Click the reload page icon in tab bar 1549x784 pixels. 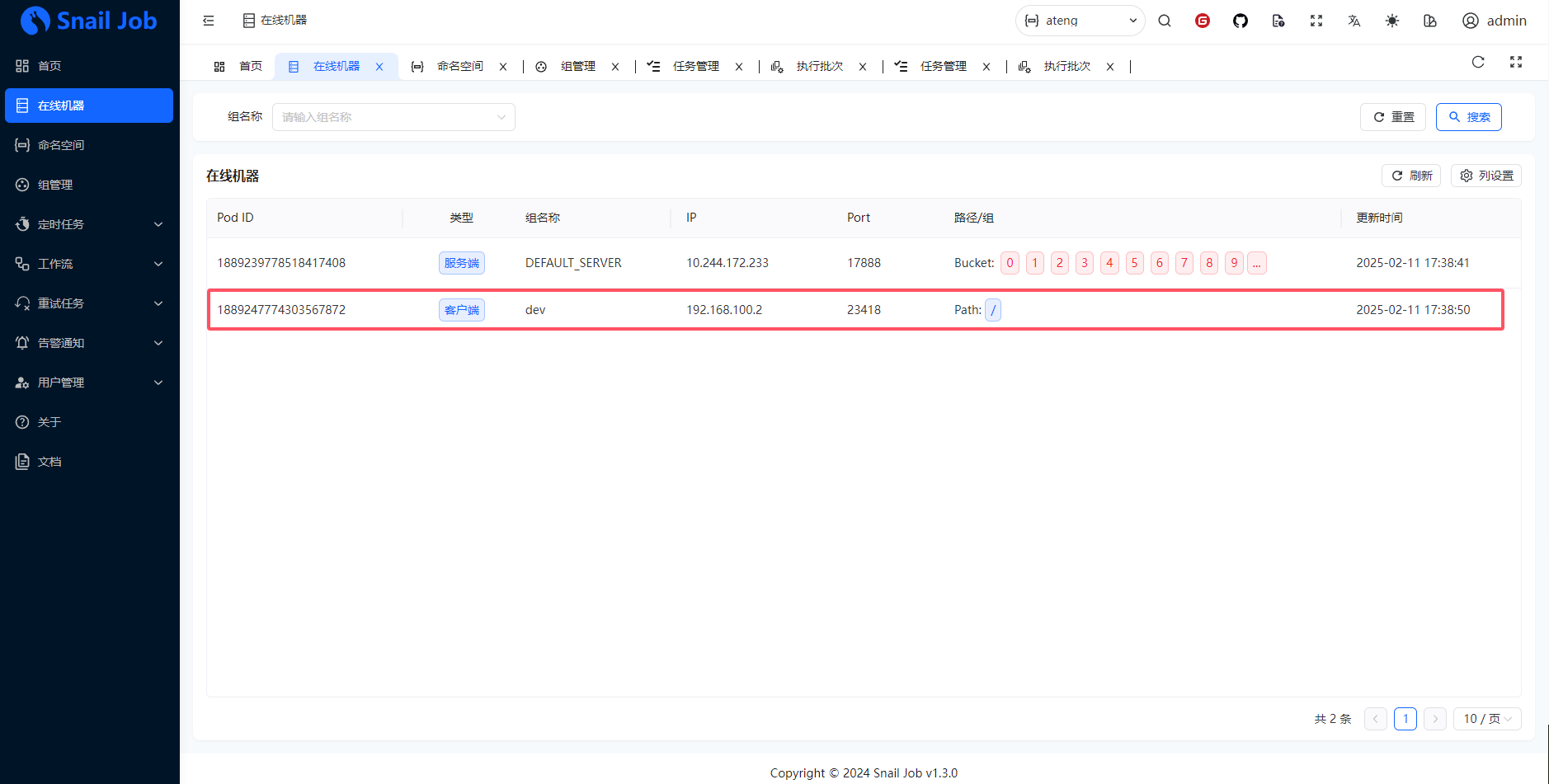[x=1477, y=62]
